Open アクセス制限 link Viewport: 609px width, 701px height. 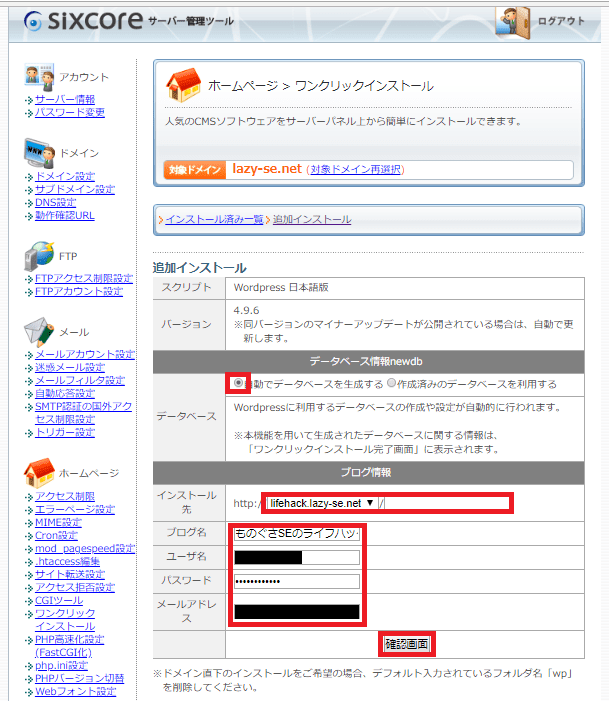coord(65,496)
